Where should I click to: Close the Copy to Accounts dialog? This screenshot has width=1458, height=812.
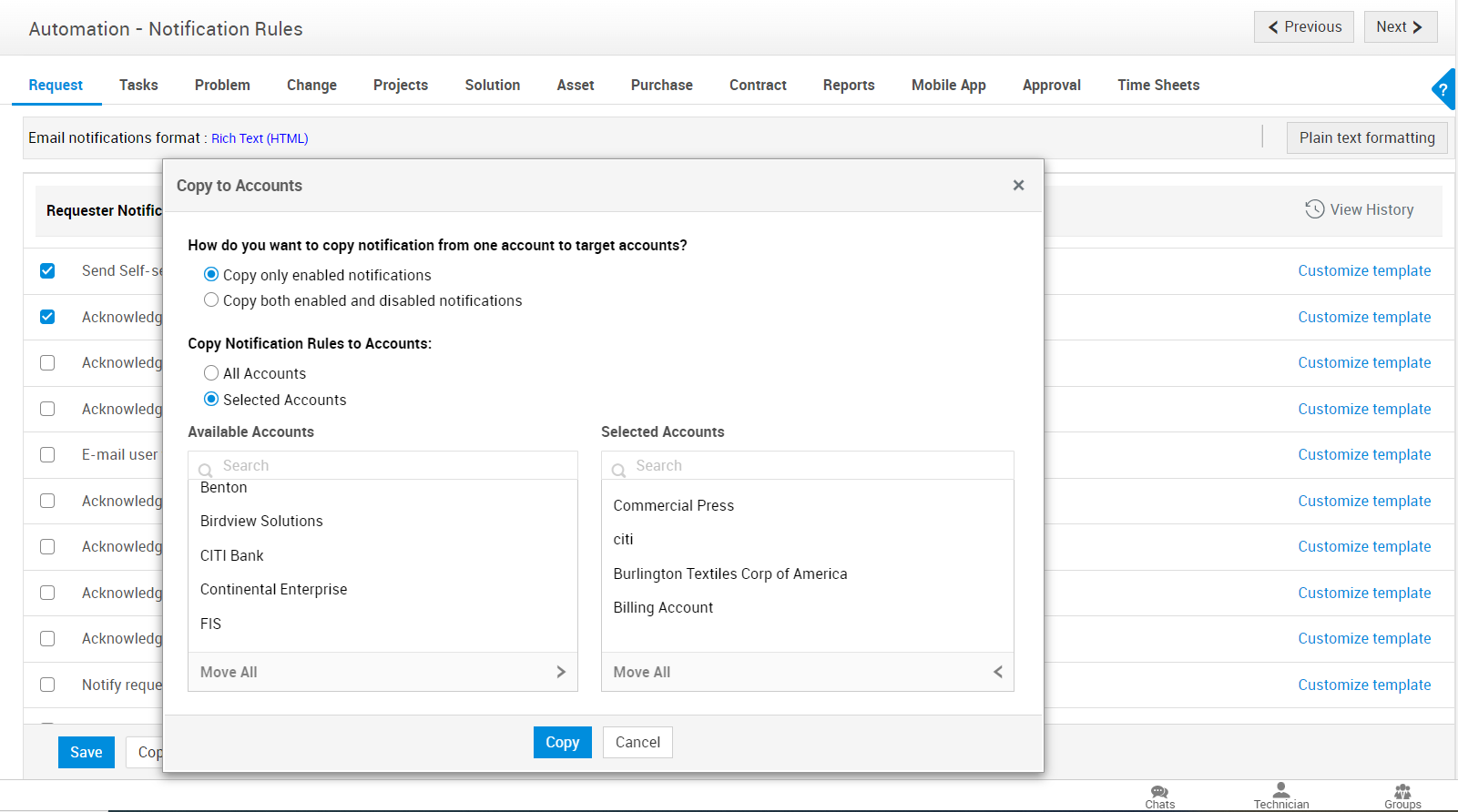pyautogui.click(x=1018, y=186)
